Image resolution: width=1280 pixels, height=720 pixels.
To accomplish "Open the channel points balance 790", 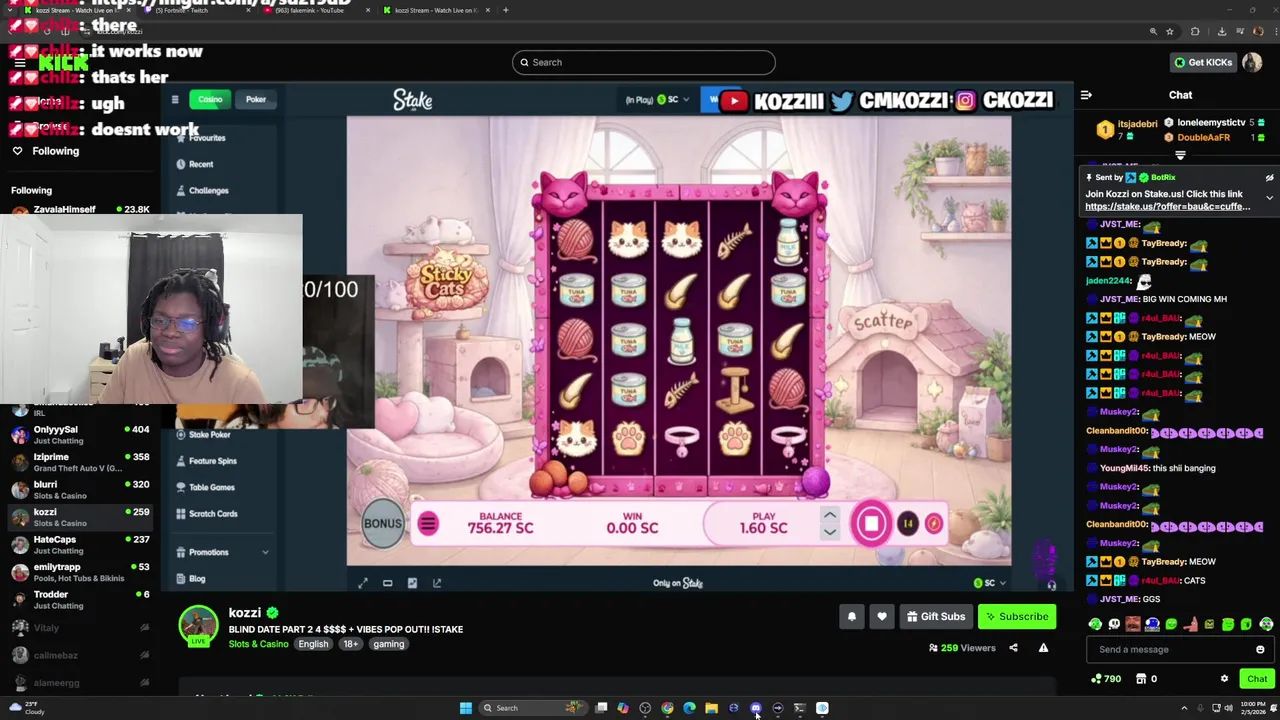I will (1106, 679).
